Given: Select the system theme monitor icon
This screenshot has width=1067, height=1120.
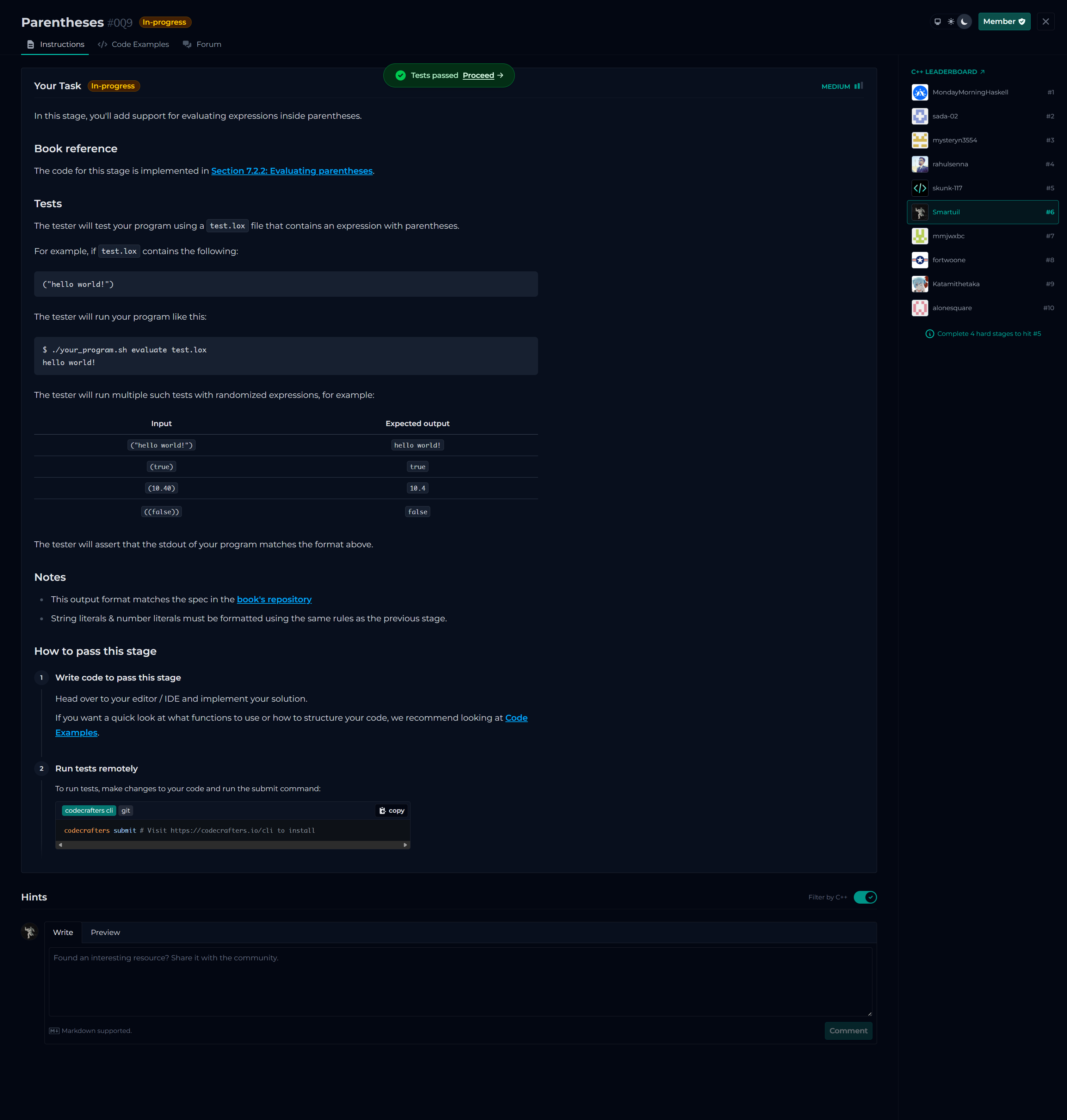Looking at the screenshot, I should [937, 21].
